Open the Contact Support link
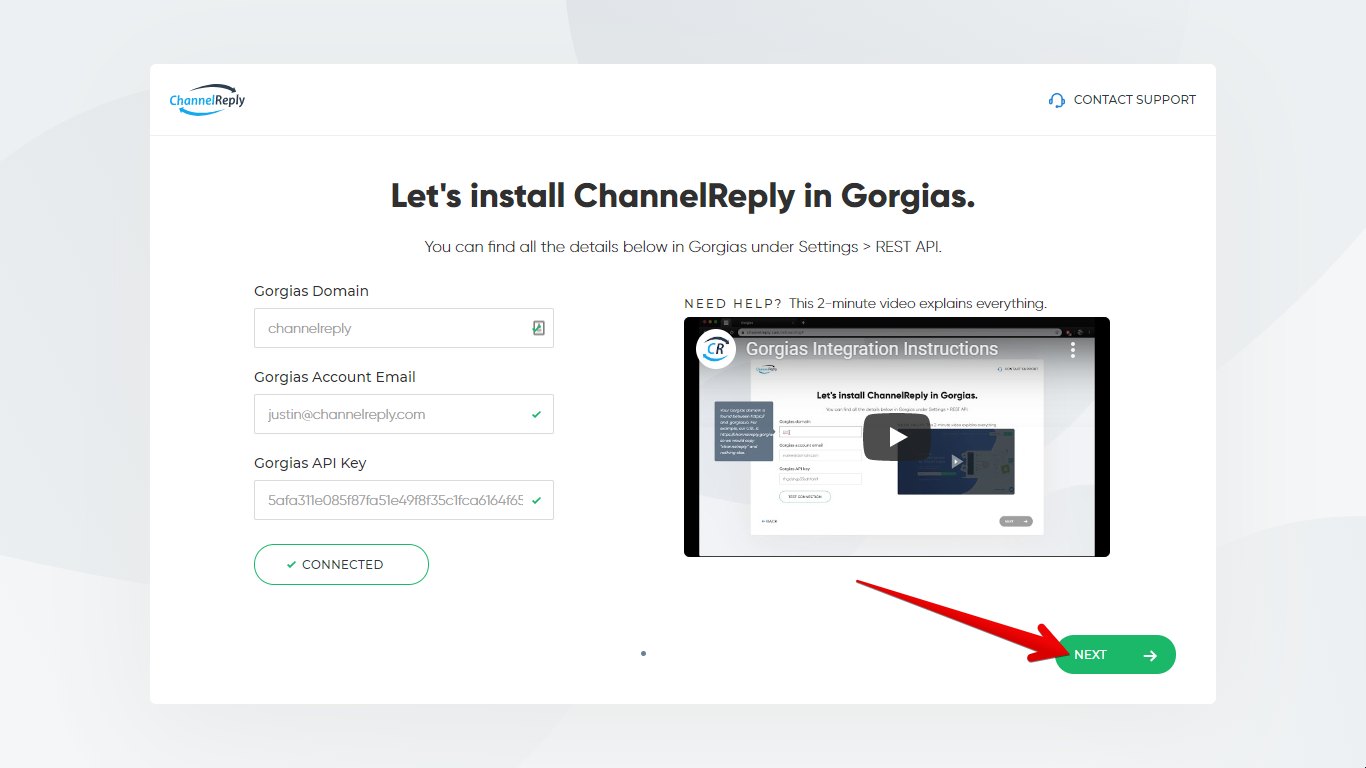The image size is (1366, 768). (1122, 100)
